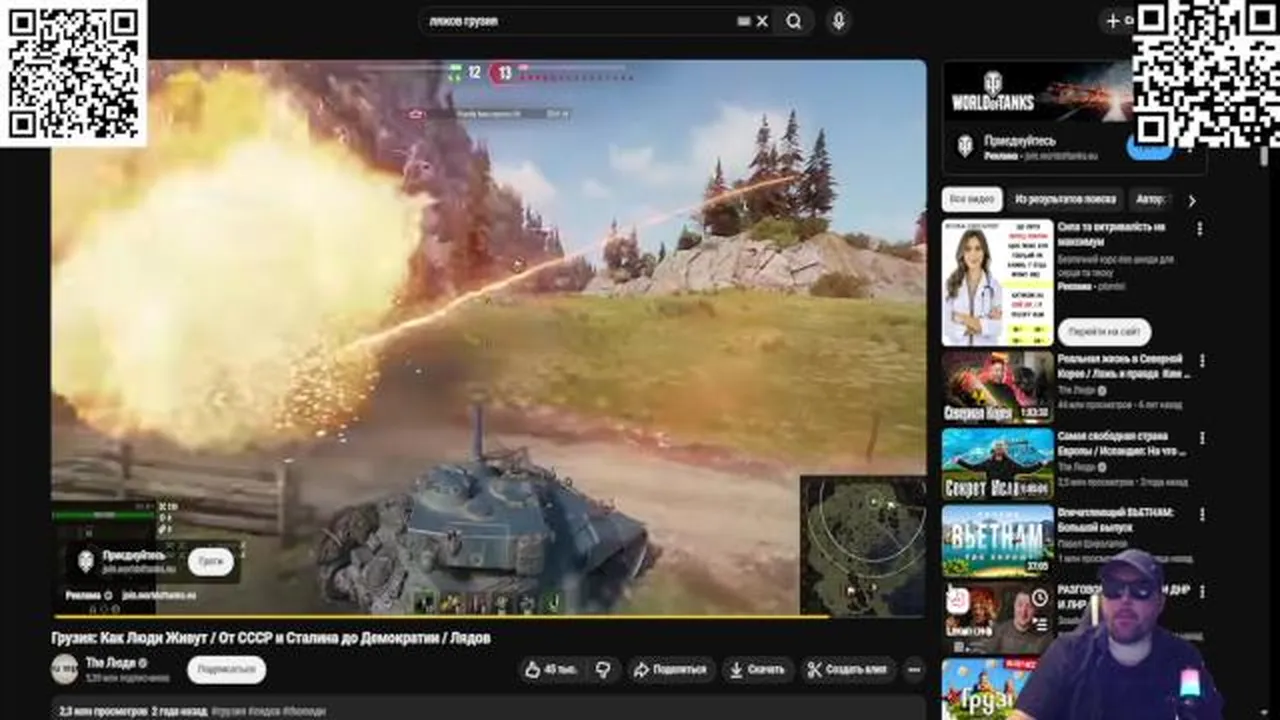Image resolution: width=1280 pixels, height=720 pixels.
Task: Select the Все видео filter chip
Action: (x=971, y=200)
